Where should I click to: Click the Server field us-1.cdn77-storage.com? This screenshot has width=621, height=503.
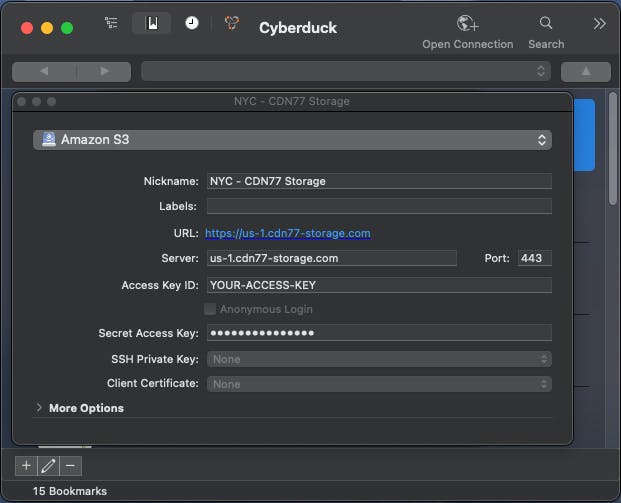click(331, 258)
